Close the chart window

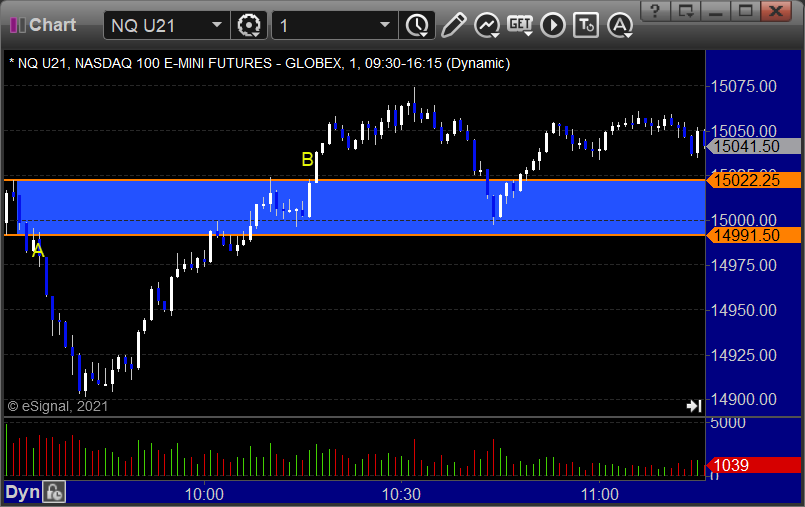coord(776,10)
